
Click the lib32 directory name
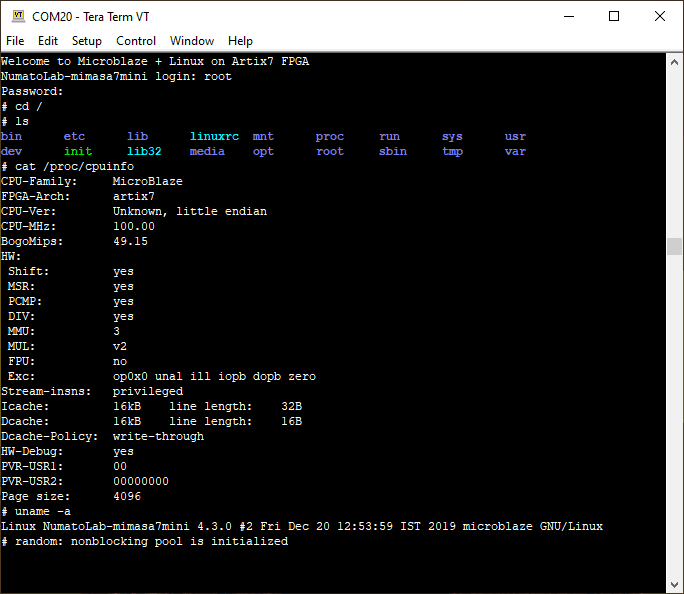pos(144,151)
